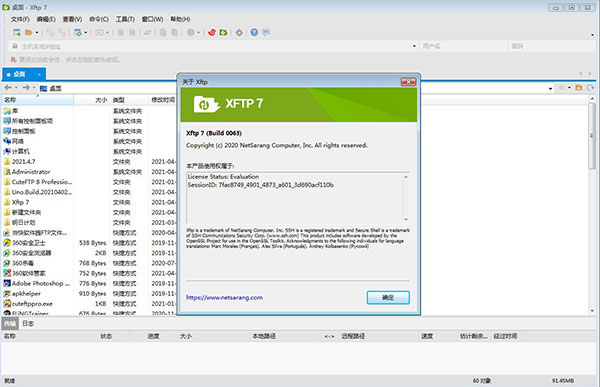Select the CuteFTP 8 Professio... folder
The image size is (600, 387).
coord(38,182)
